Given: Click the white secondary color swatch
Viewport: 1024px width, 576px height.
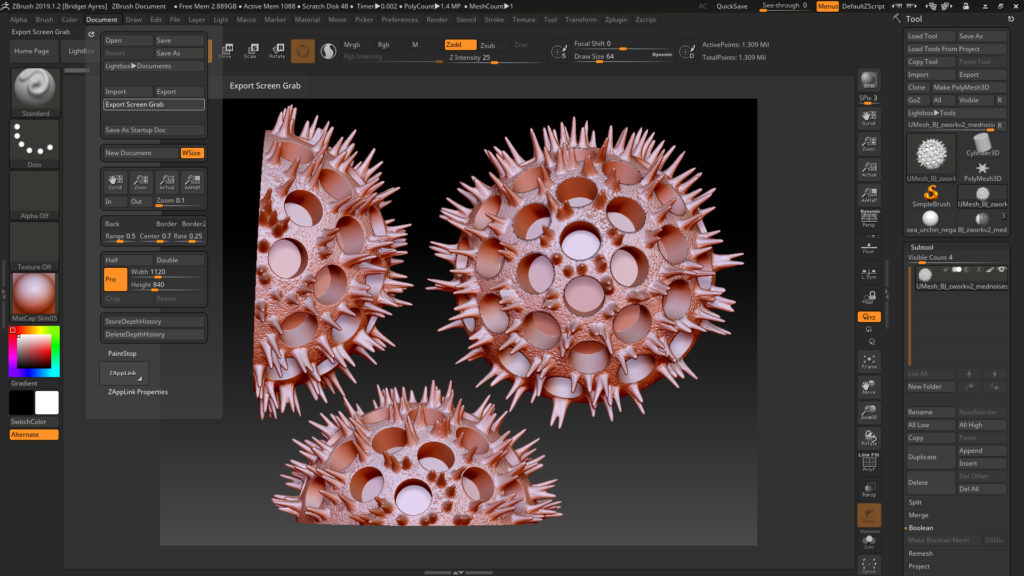Looking at the screenshot, I should pos(46,403).
